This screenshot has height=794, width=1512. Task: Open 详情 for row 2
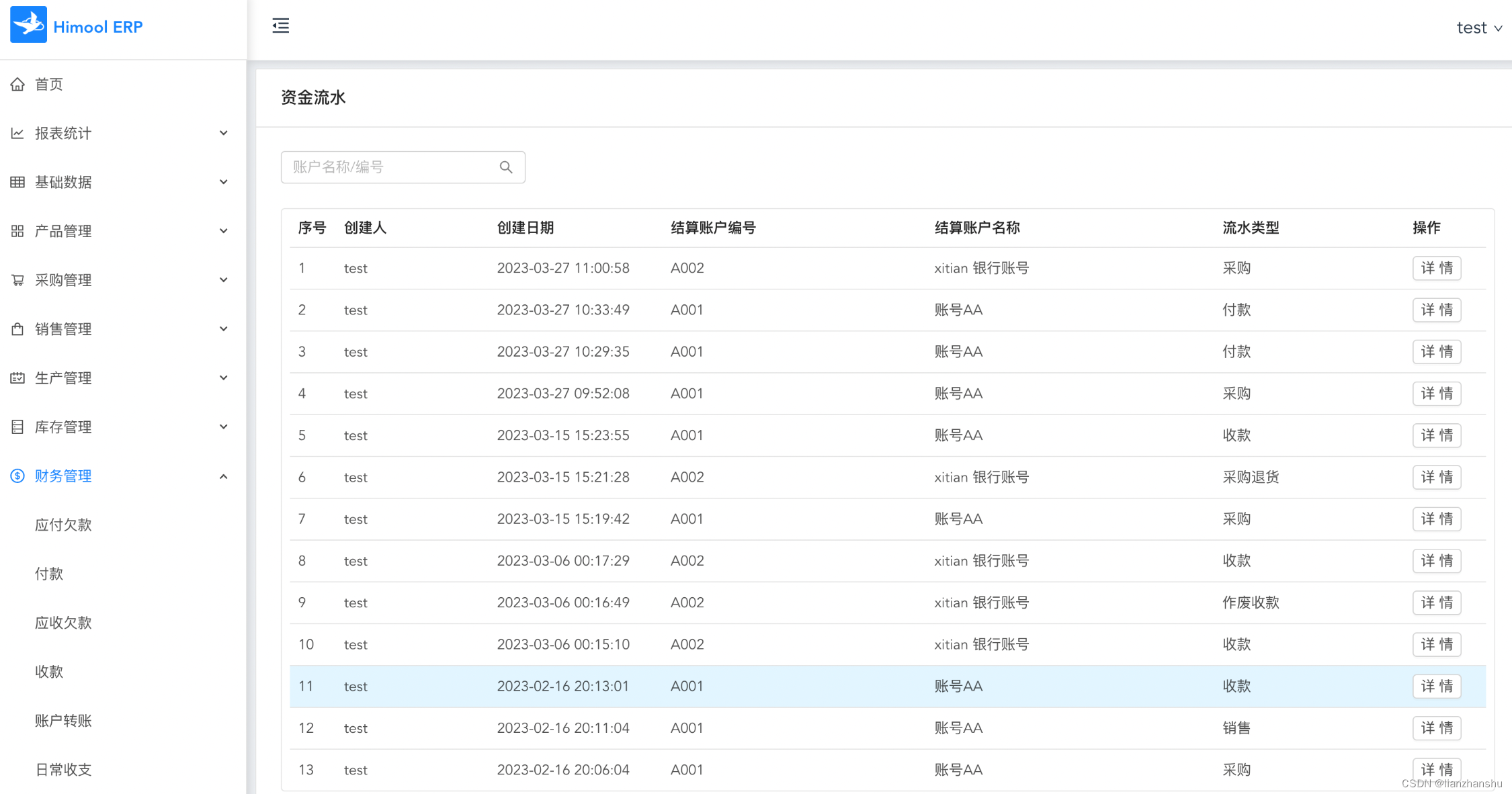click(1437, 310)
